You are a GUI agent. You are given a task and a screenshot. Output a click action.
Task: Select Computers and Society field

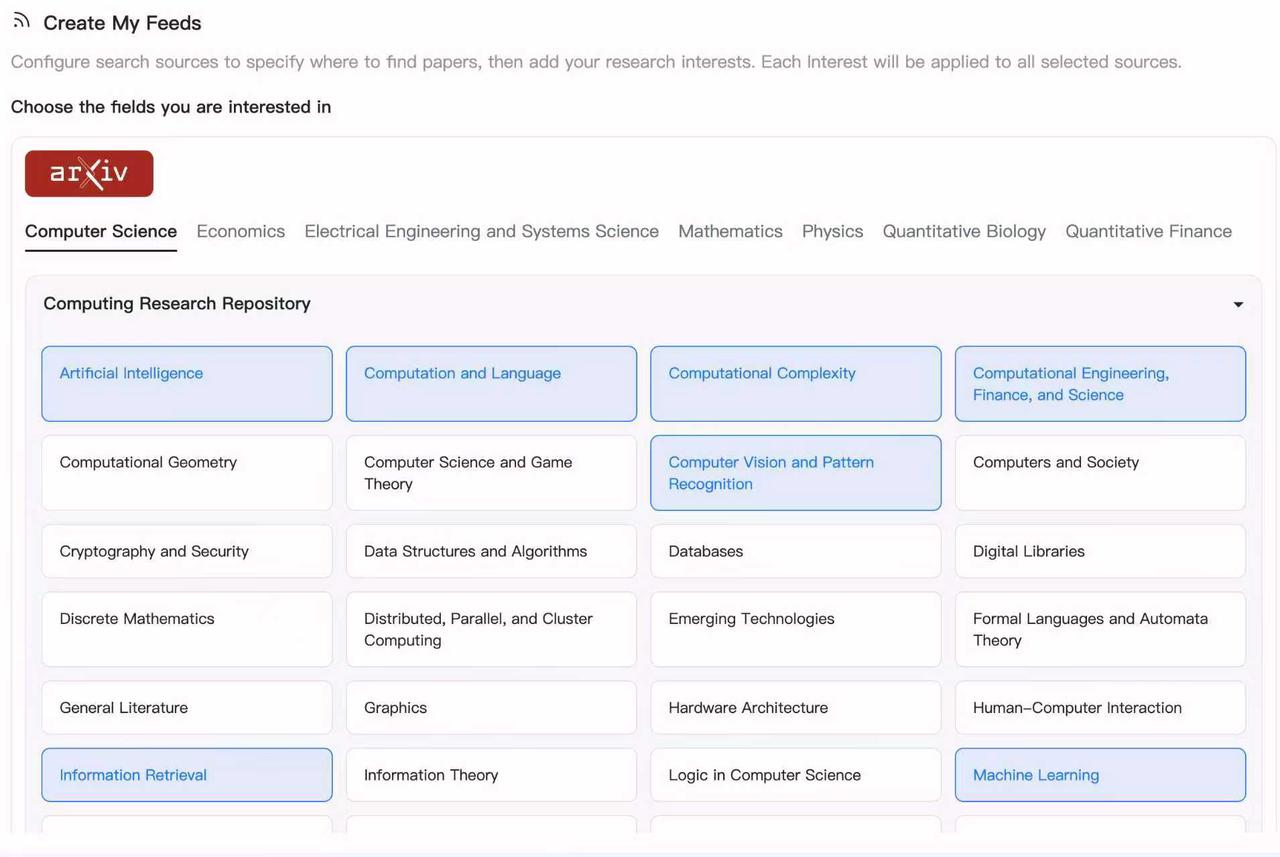pos(1100,473)
